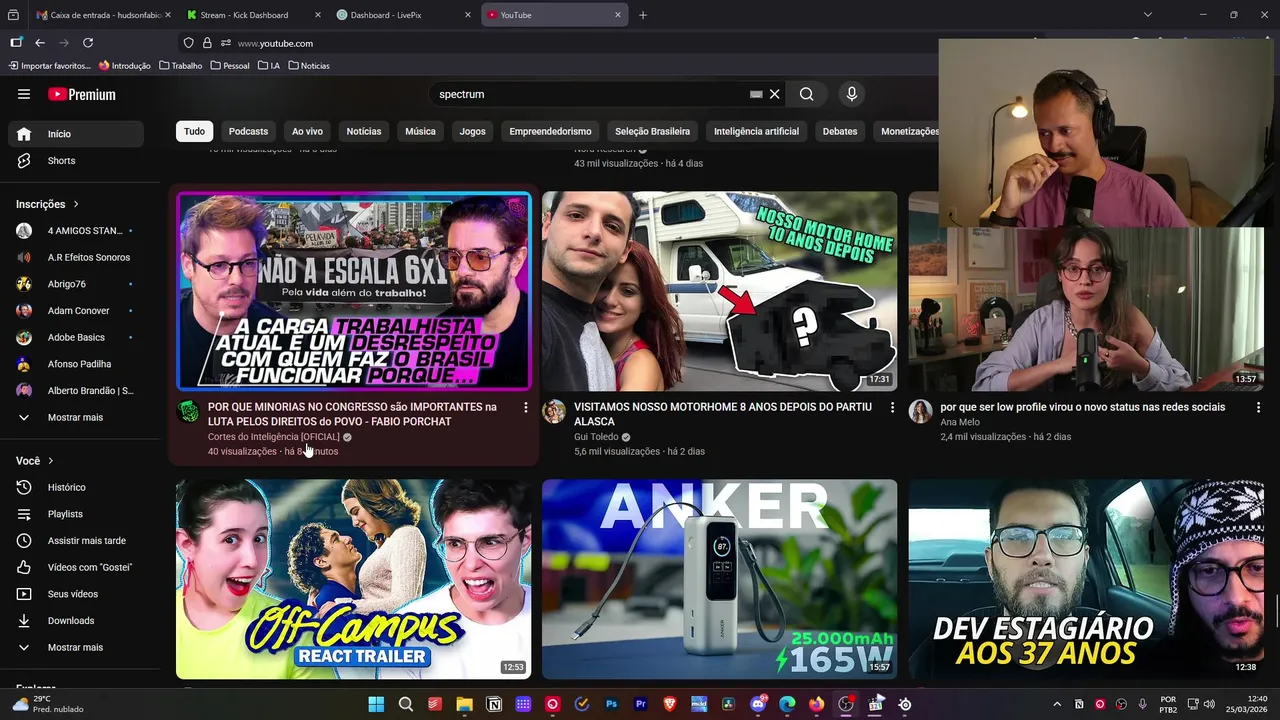Select the Tudo filter chip
The width and height of the screenshot is (1280, 720).
(194, 131)
